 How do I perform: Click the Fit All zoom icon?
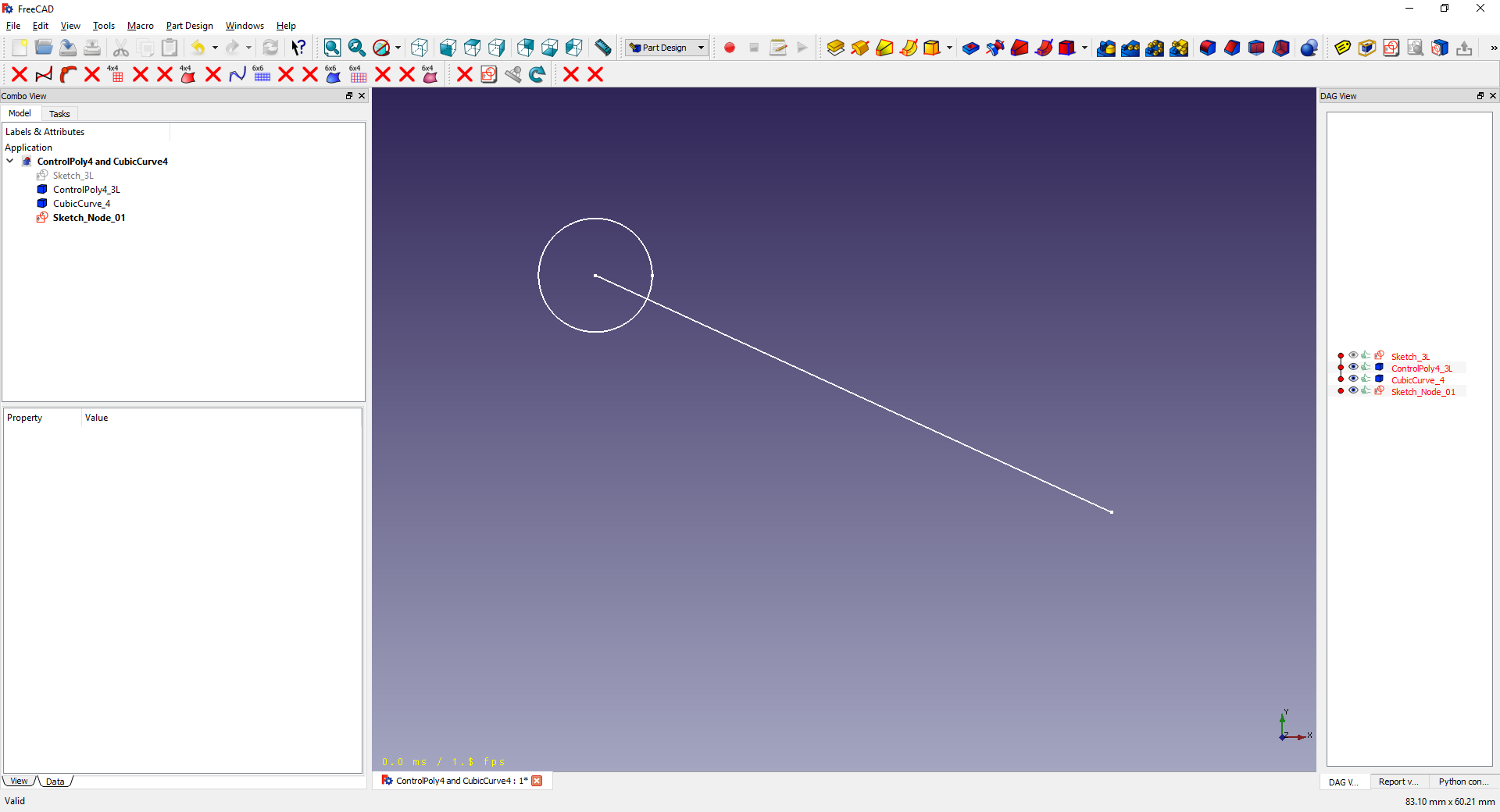coord(332,48)
